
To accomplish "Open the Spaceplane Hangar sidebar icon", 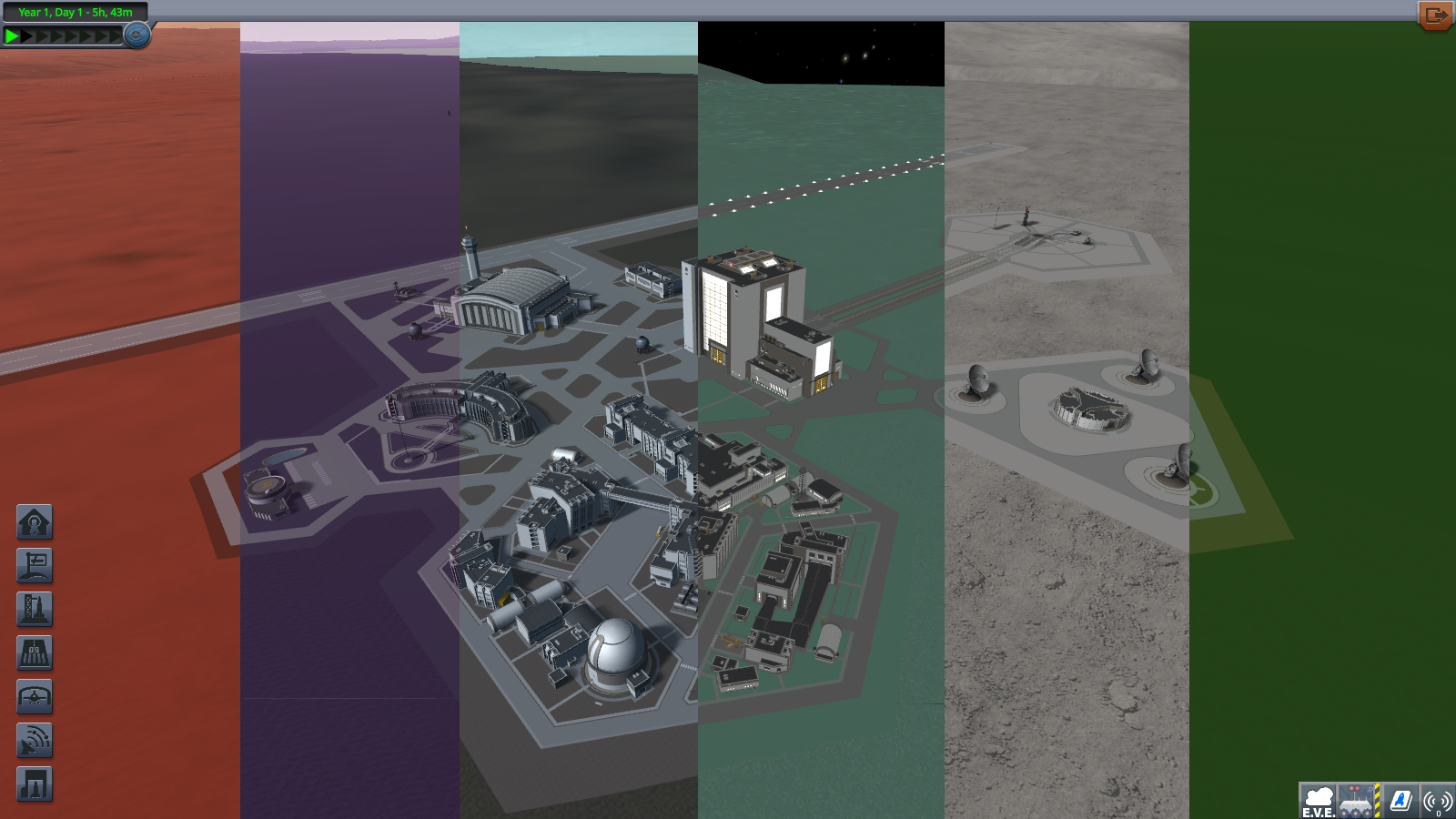I will (x=35, y=697).
